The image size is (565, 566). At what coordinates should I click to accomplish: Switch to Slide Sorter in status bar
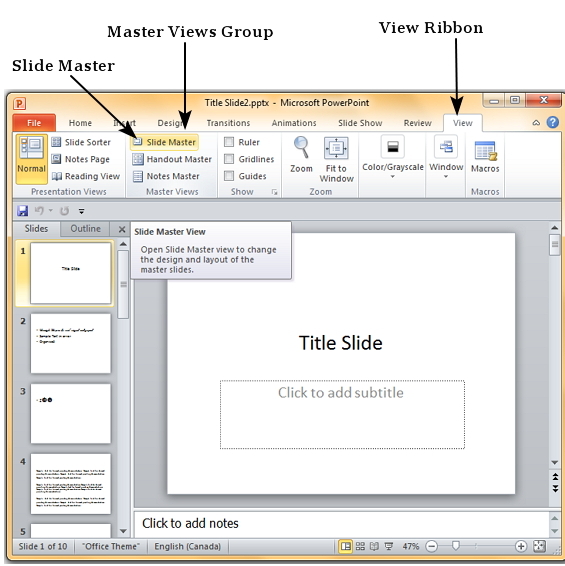pyautogui.click(x=360, y=546)
